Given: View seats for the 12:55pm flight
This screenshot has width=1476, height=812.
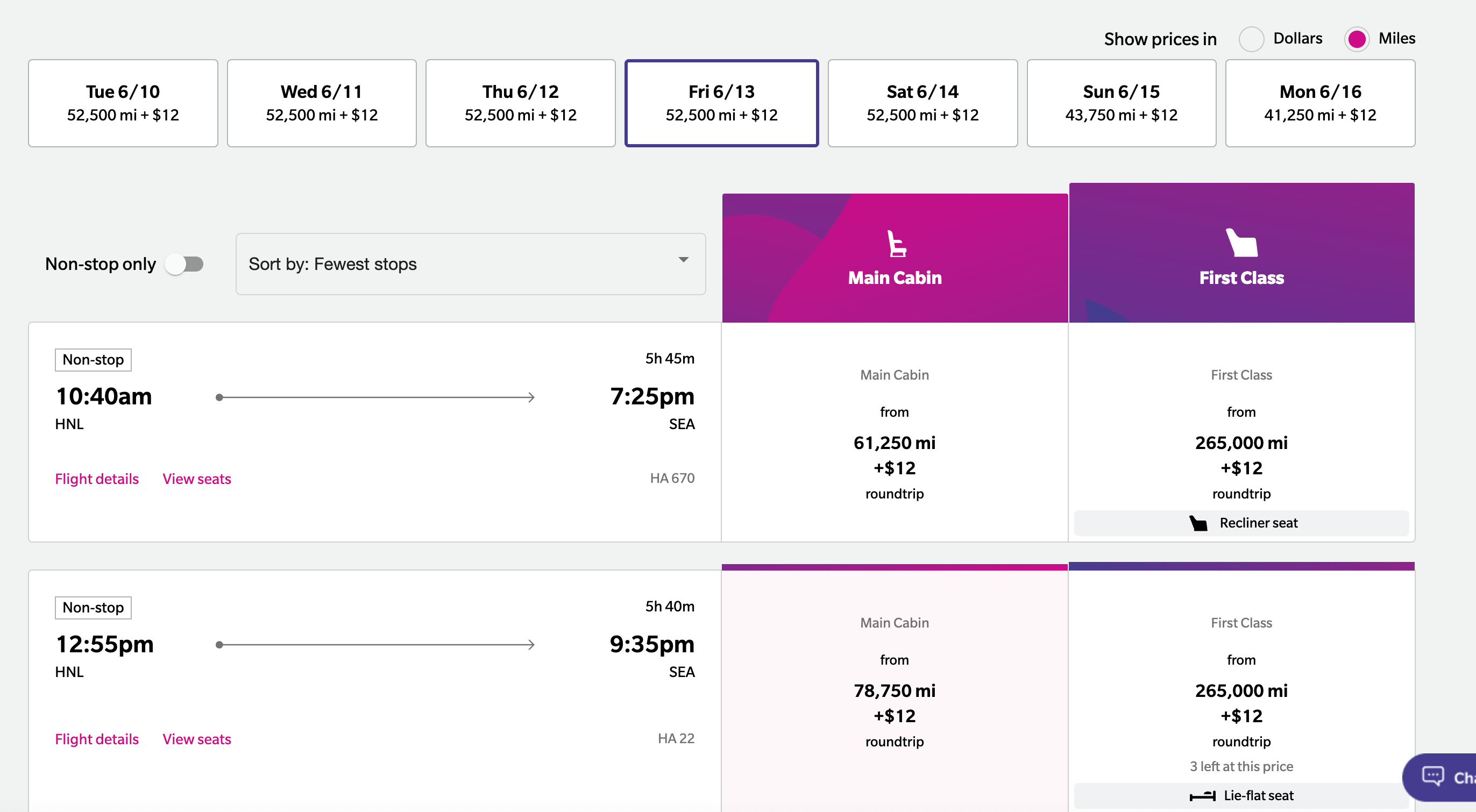Looking at the screenshot, I should point(196,739).
